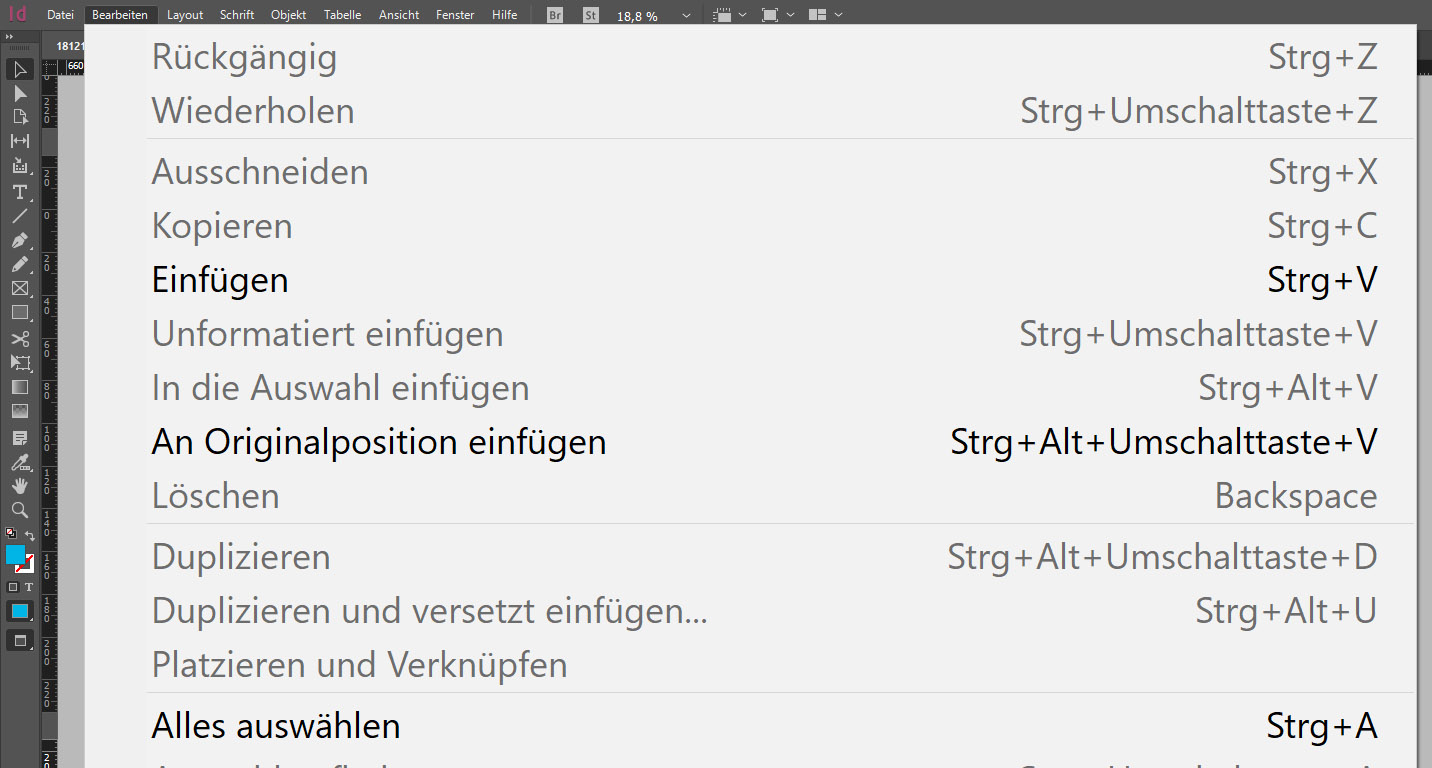Select the Zoom magnifier tool
Image resolution: width=1432 pixels, height=768 pixels.
(20, 510)
